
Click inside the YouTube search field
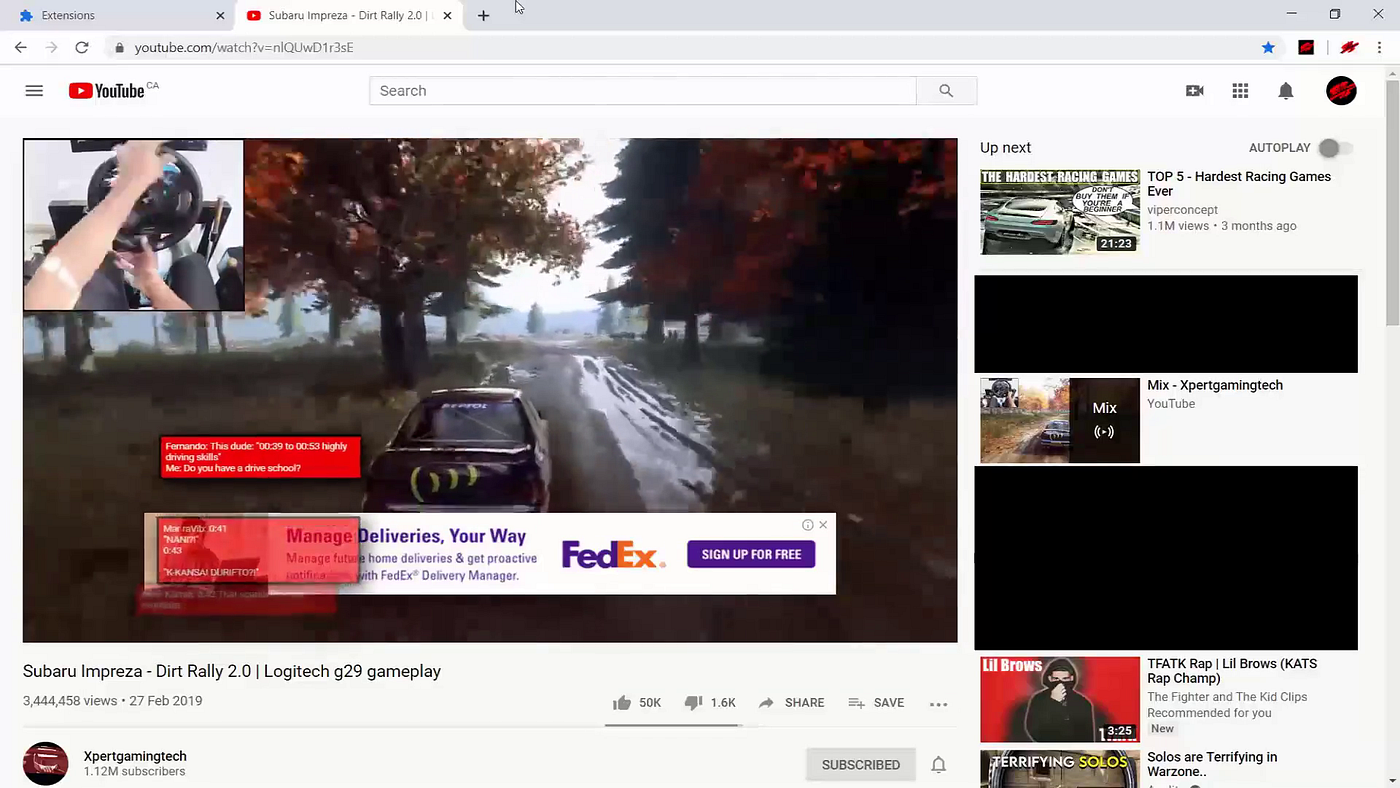pos(643,91)
